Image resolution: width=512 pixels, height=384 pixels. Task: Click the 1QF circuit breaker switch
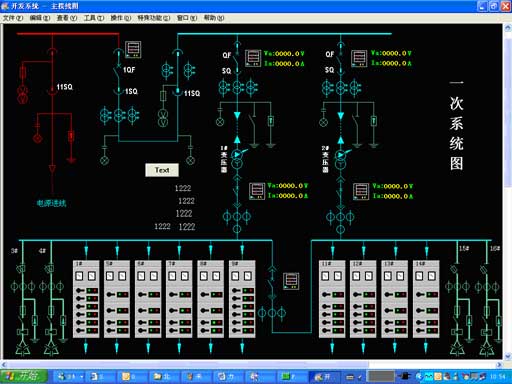click(x=118, y=71)
